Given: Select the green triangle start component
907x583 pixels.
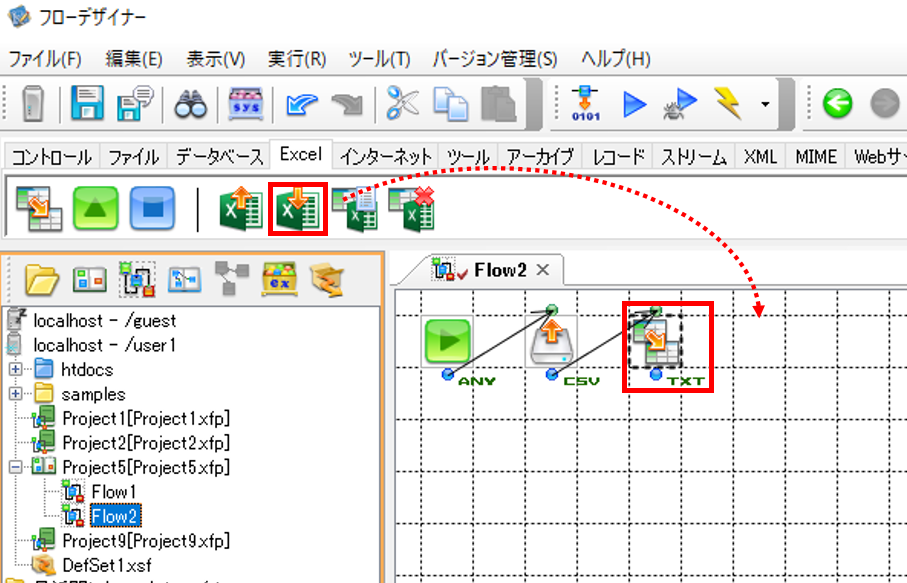Looking at the screenshot, I should [x=95, y=208].
